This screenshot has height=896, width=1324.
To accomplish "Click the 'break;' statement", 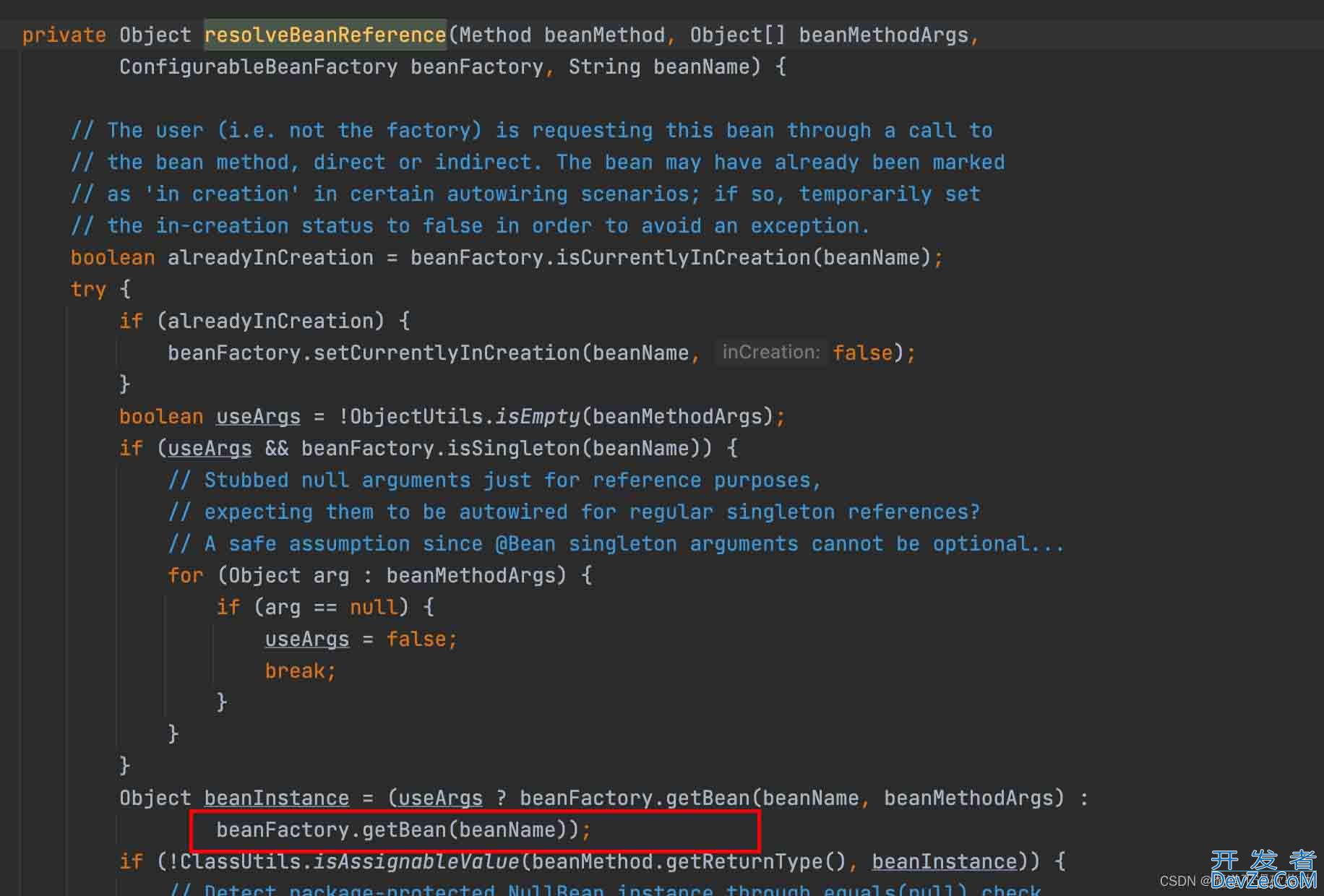I will [x=301, y=671].
